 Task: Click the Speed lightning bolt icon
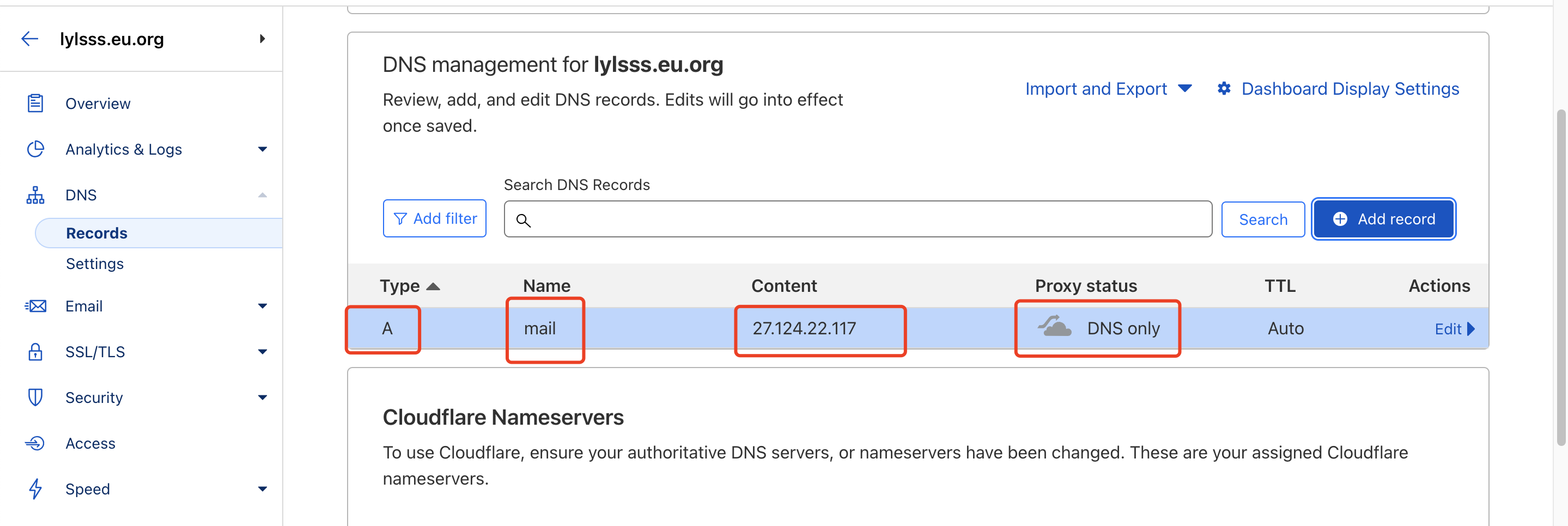click(35, 489)
